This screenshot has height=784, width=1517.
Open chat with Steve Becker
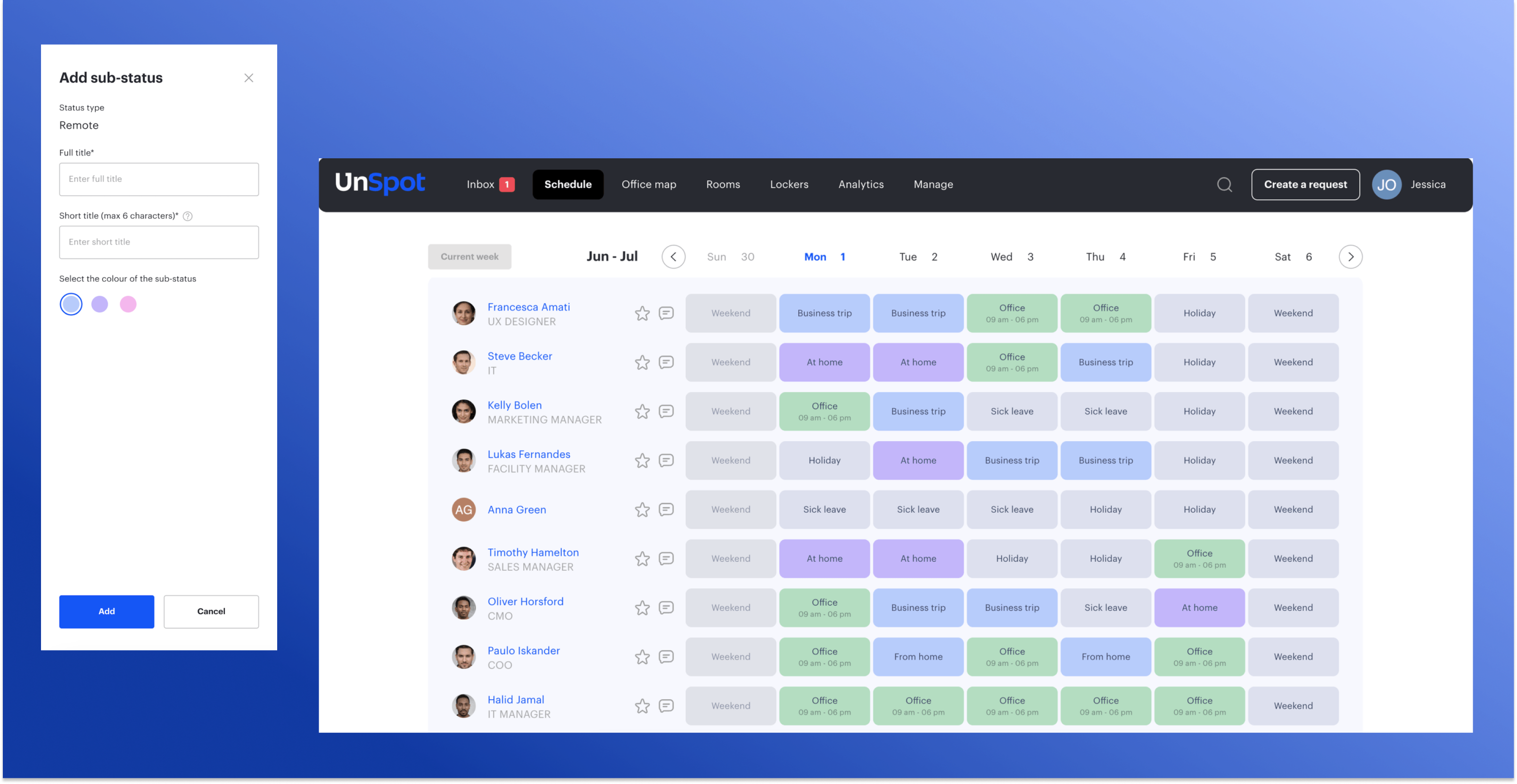[666, 362]
